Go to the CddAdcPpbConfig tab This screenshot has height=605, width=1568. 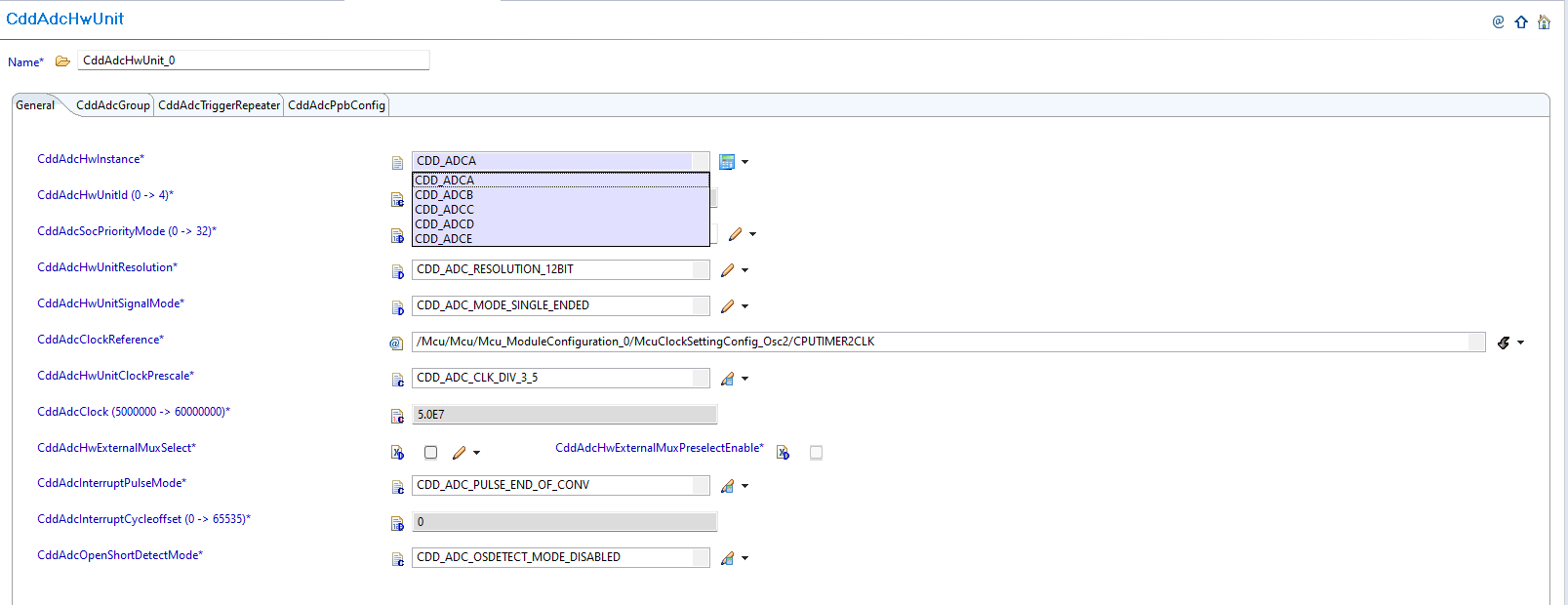[x=337, y=105]
